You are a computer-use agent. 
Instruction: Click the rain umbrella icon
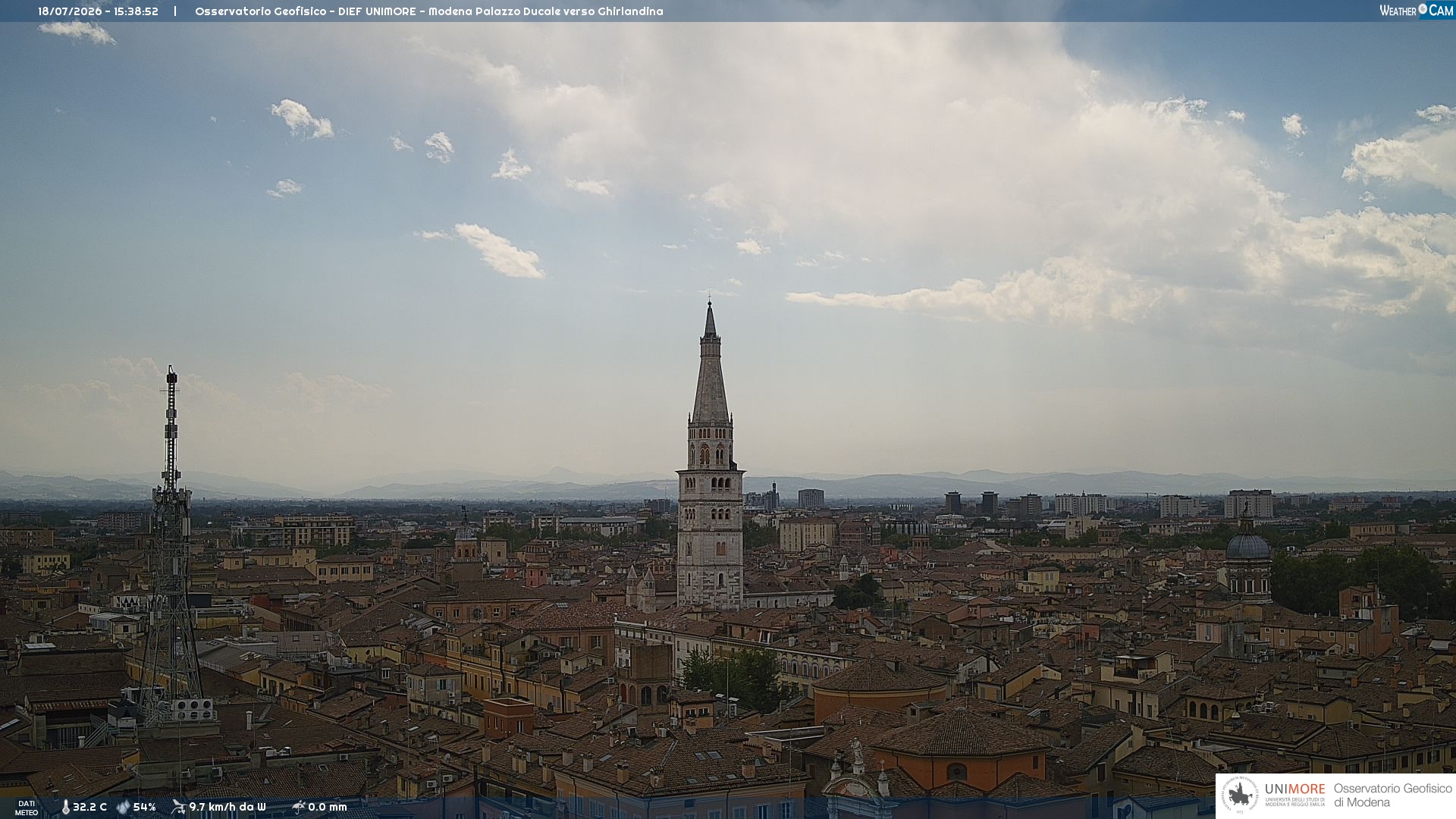click(x=298, y=807)
